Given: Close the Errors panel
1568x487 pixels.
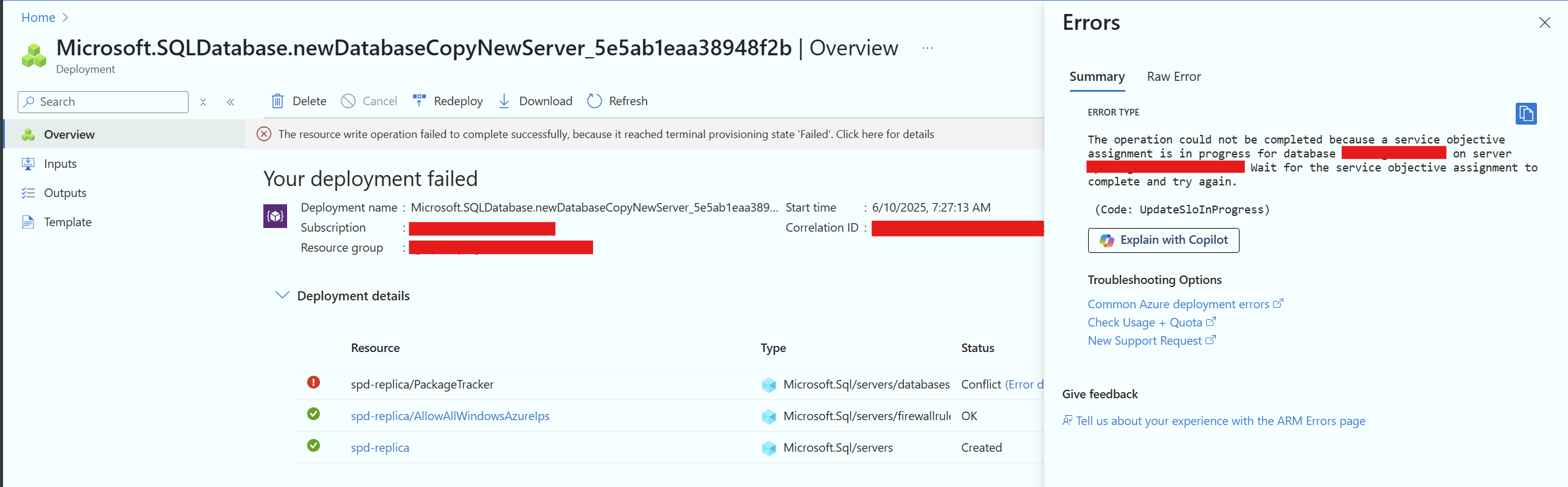Looking at the screenshot, I should (x=1544, y=23).
